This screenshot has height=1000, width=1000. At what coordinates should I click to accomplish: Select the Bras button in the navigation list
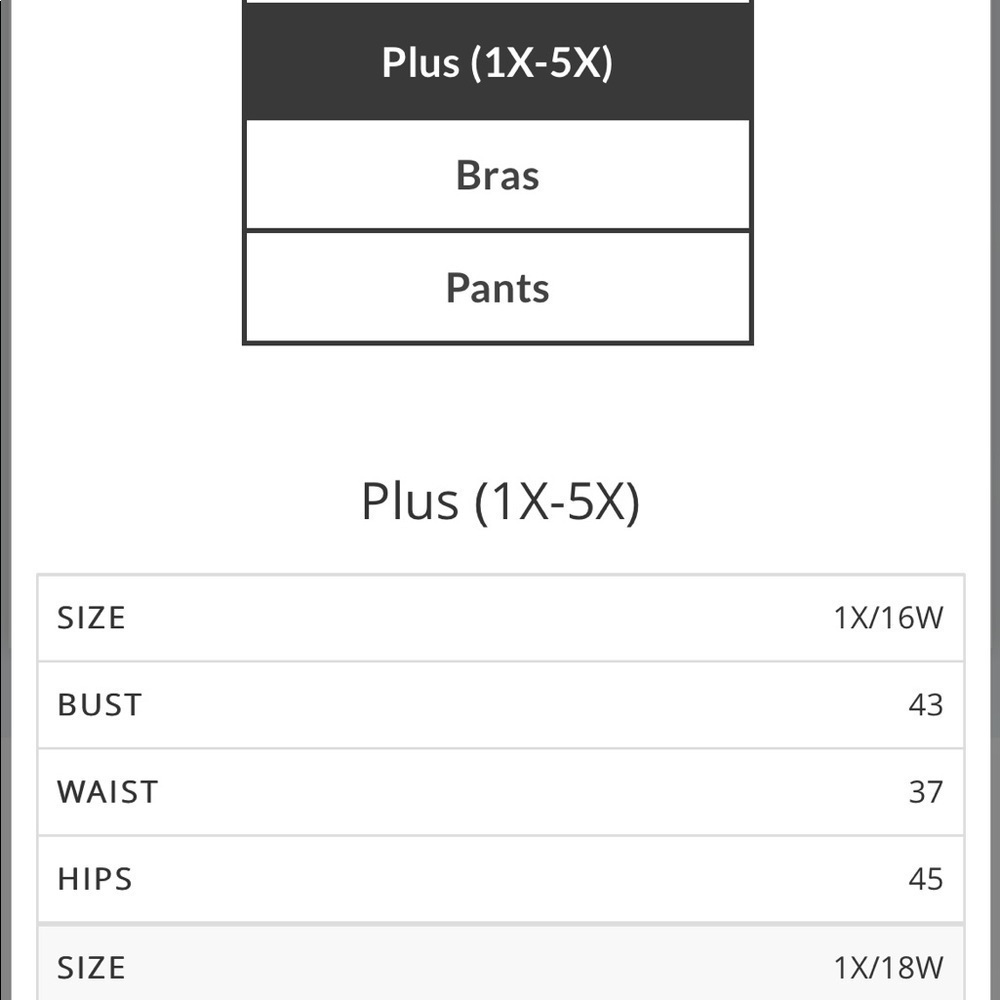tap(497, 174)
